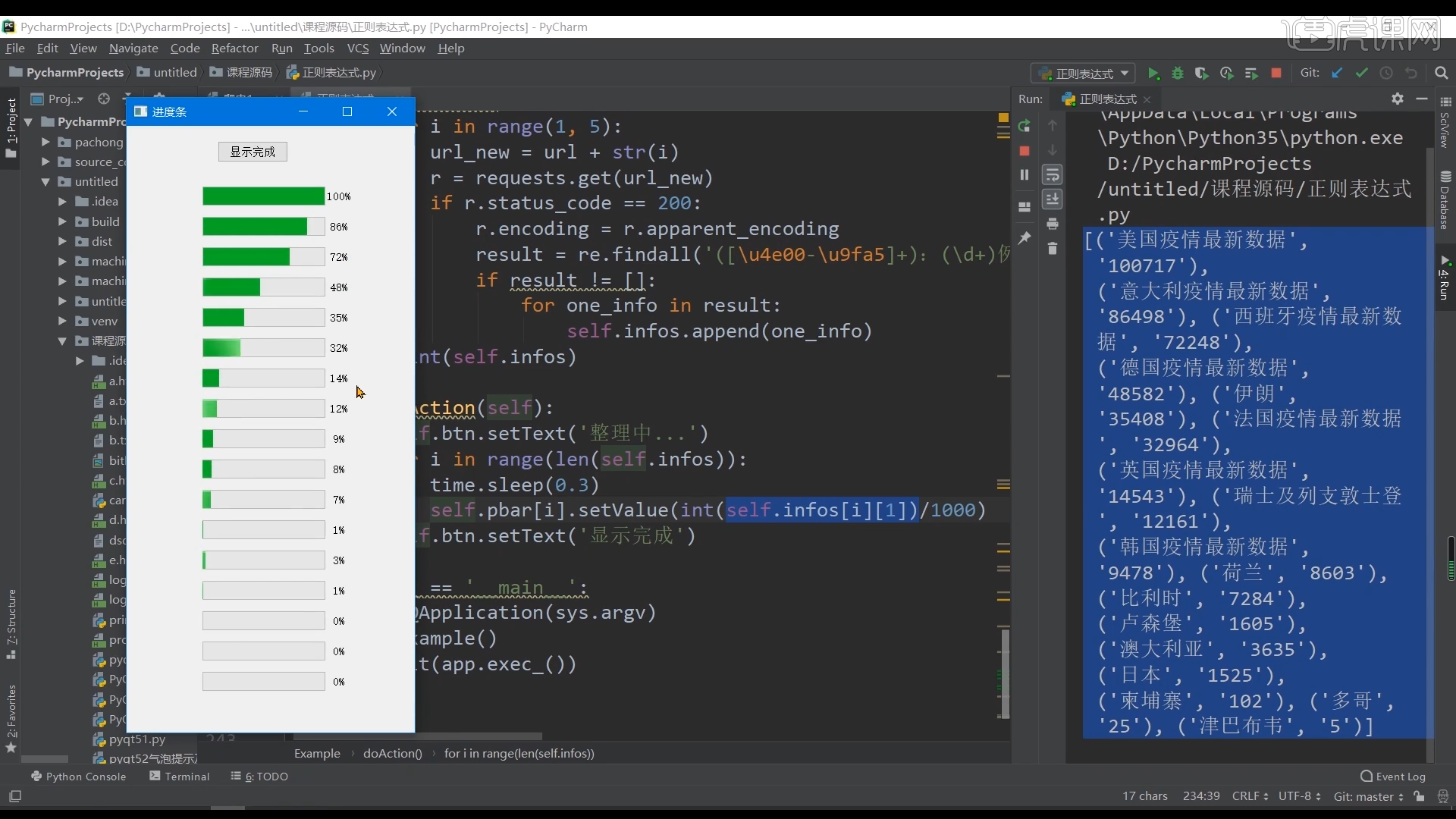This screenshot has width=1456, height=819.
Task: Clear all output with trash icon
Action: click(x=1053, y=249)
